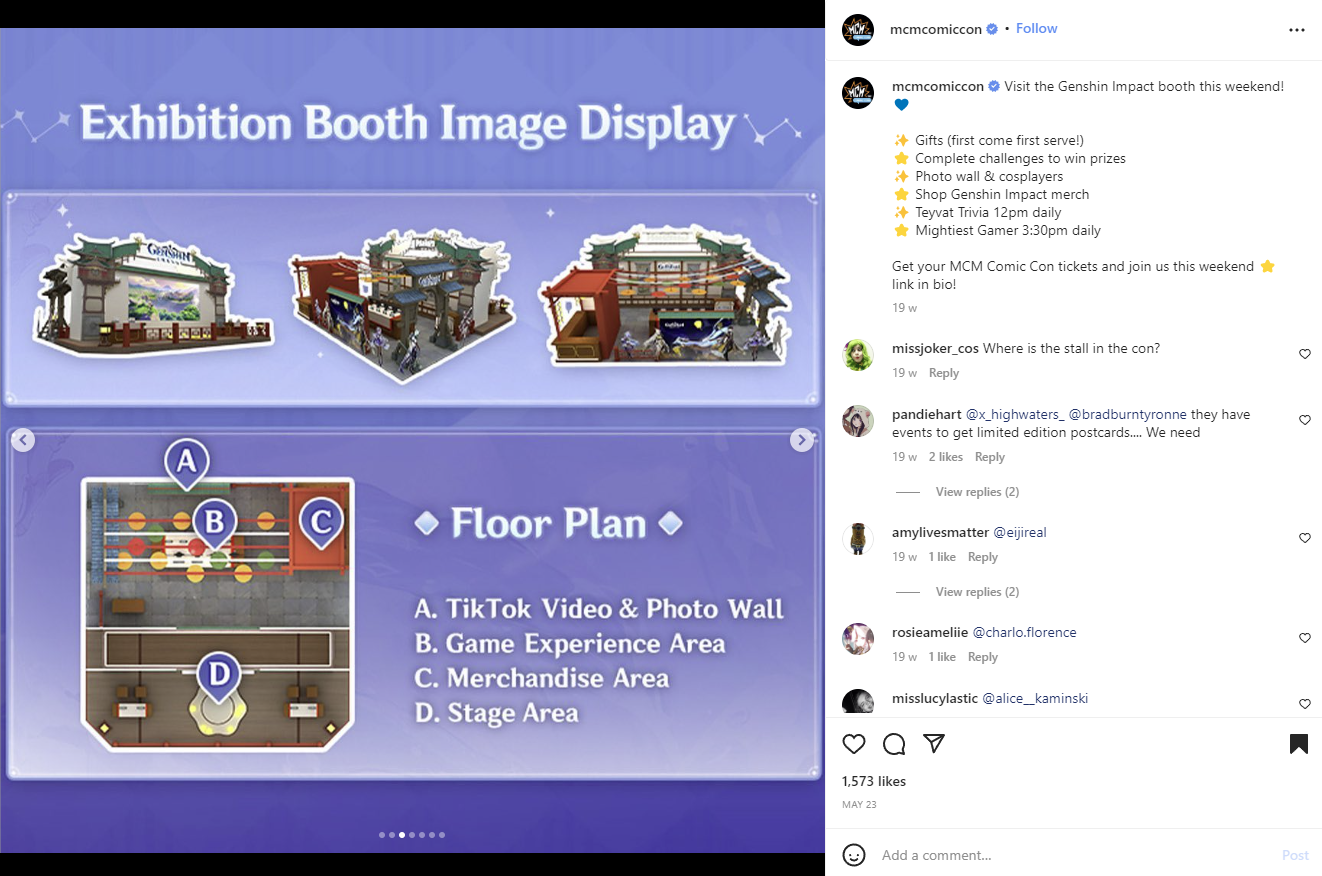1322x876 pixels.
Task: Open rosieameliie profile picture
Action: (x=858, y=638)
